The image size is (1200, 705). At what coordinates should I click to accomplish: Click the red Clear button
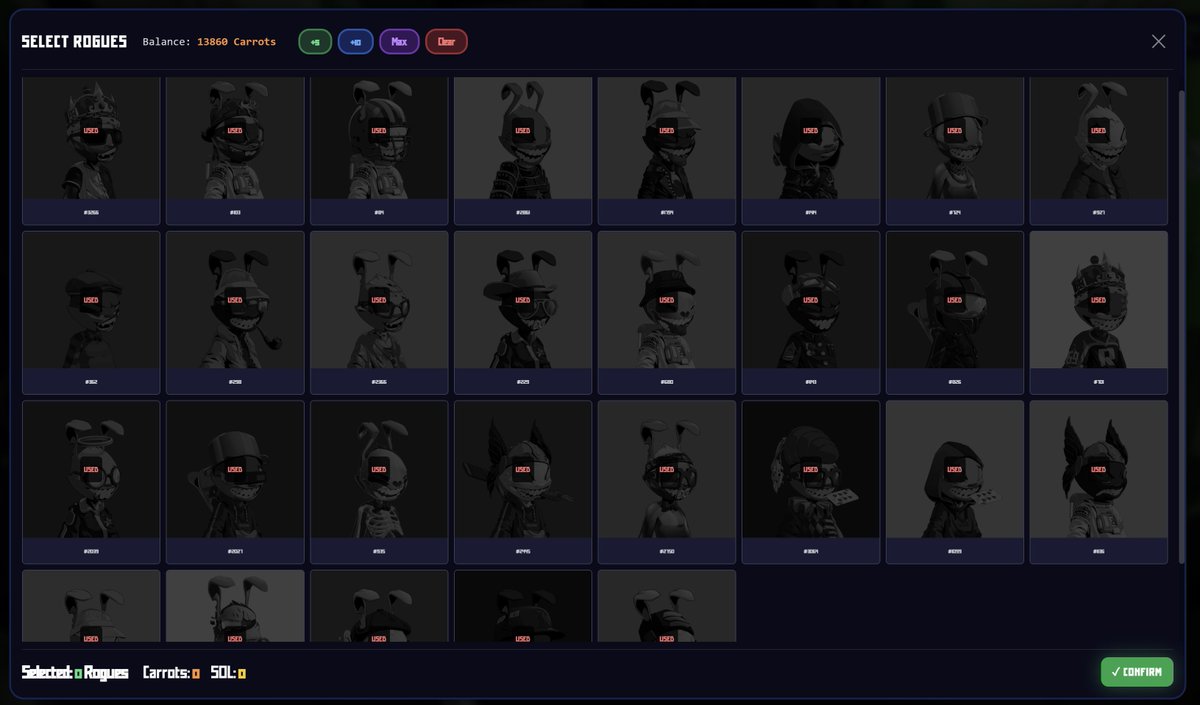tap(446, 42)
